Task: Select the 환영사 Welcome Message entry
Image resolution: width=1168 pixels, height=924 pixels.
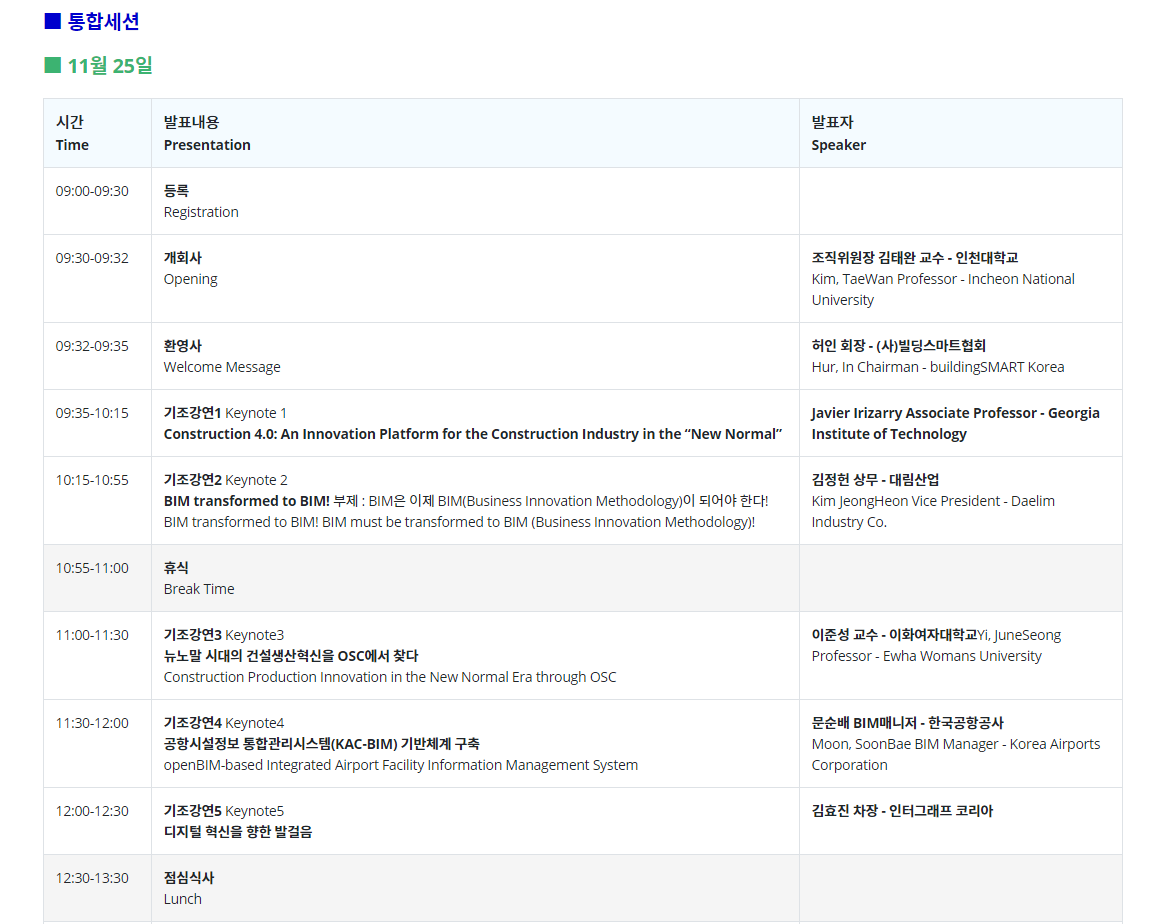Action: tap(222, 356)
